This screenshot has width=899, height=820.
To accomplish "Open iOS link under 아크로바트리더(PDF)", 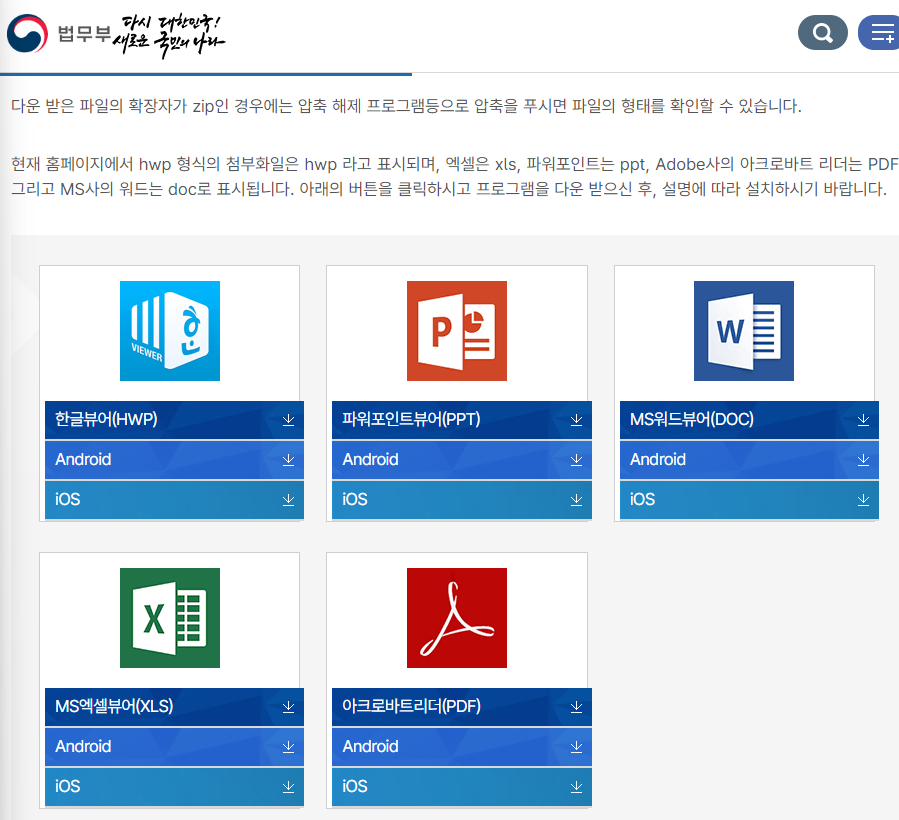I will [462, 787].
